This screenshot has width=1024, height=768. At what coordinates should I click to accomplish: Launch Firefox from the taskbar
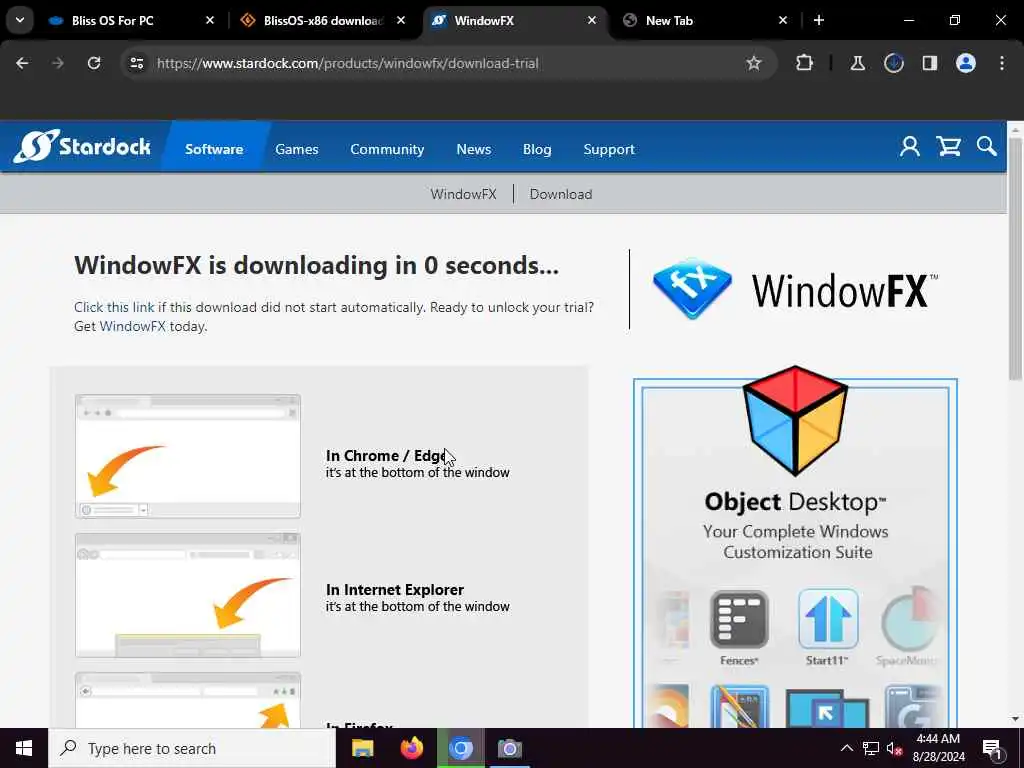(411, 748)
